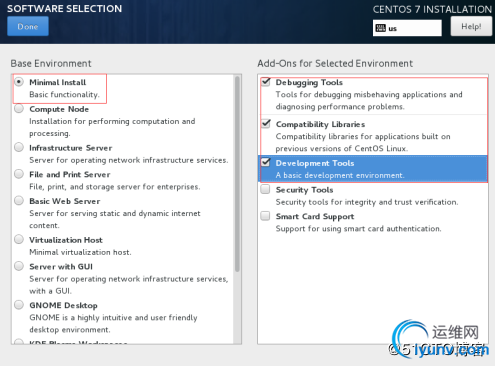Uncheck the Compatibility Libraries checkbox

266,124
